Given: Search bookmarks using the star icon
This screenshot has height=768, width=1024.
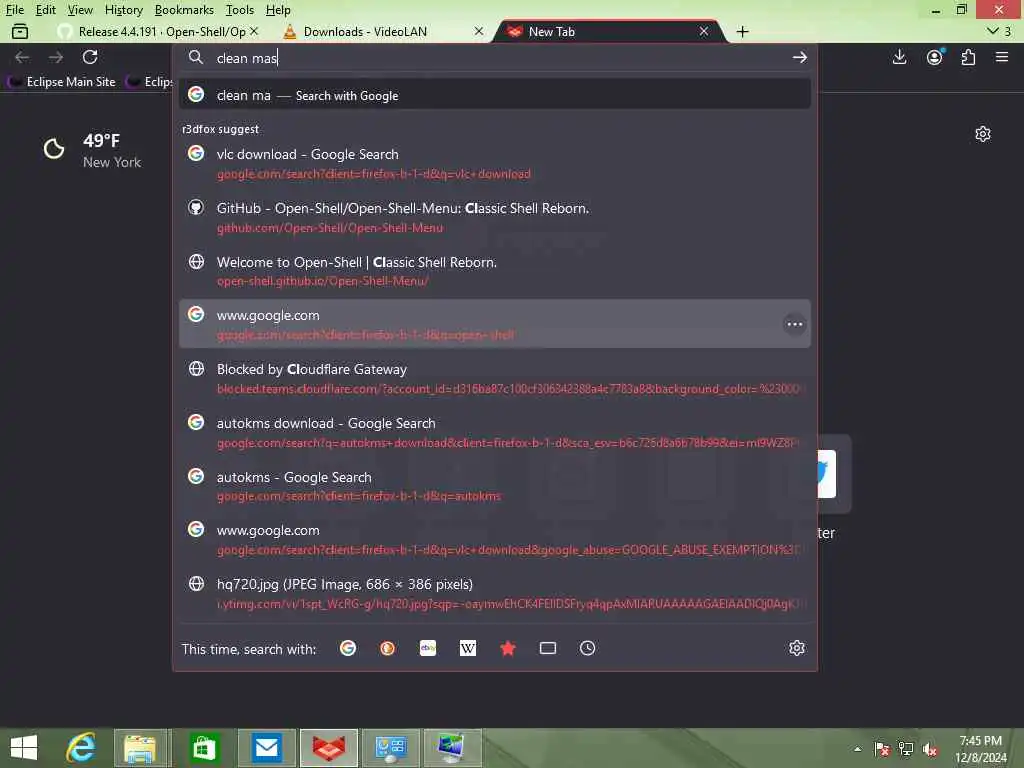Looking at the screenshot, I should (x=507, y=648).
